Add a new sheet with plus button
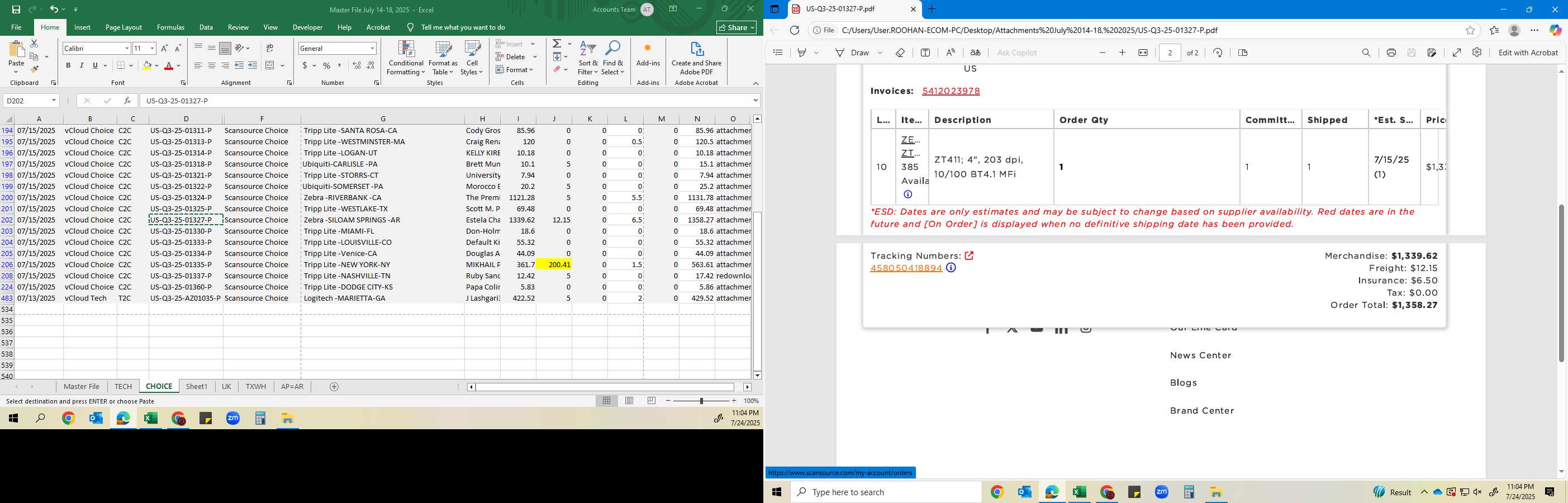The image size is (1568, 503). coord(334,387)
